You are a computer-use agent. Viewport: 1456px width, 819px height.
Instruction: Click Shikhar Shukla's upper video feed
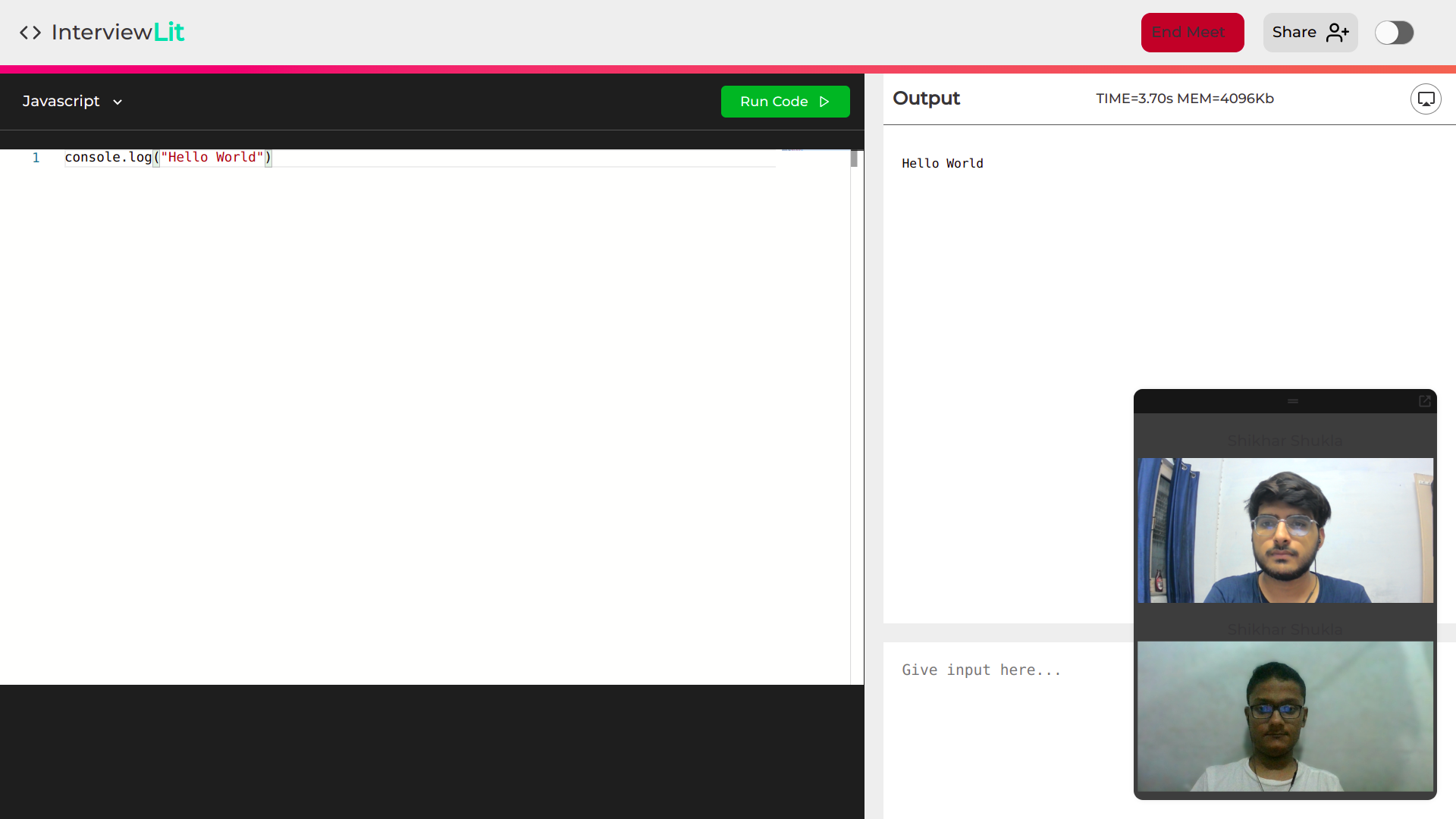tap(1284, 530)
